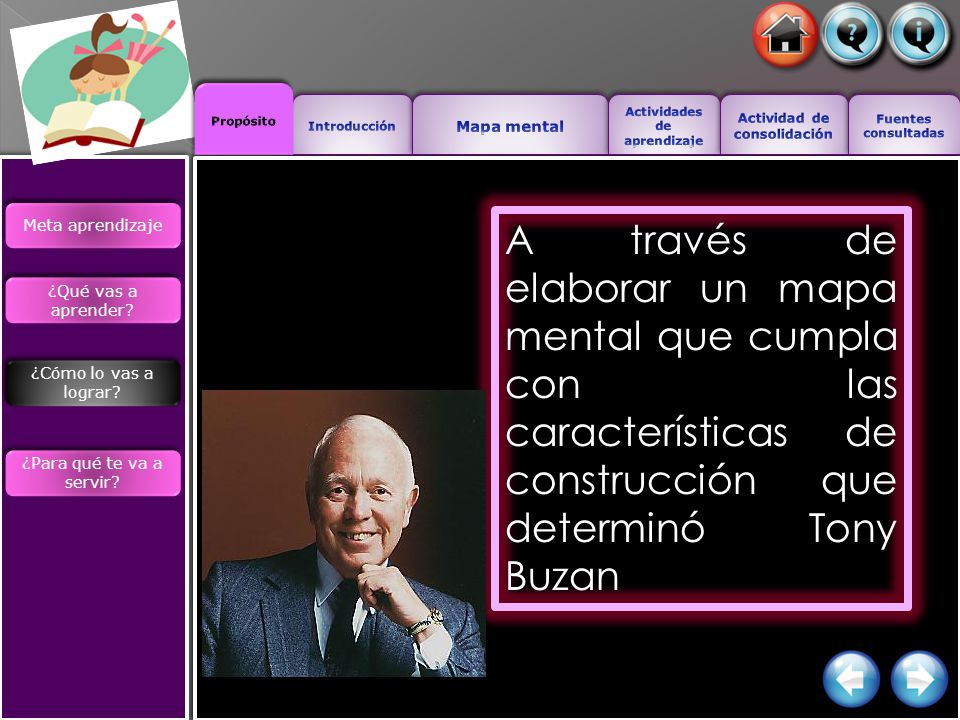Open the ¿Qué vas a aprender? section

tap(93, 300)
